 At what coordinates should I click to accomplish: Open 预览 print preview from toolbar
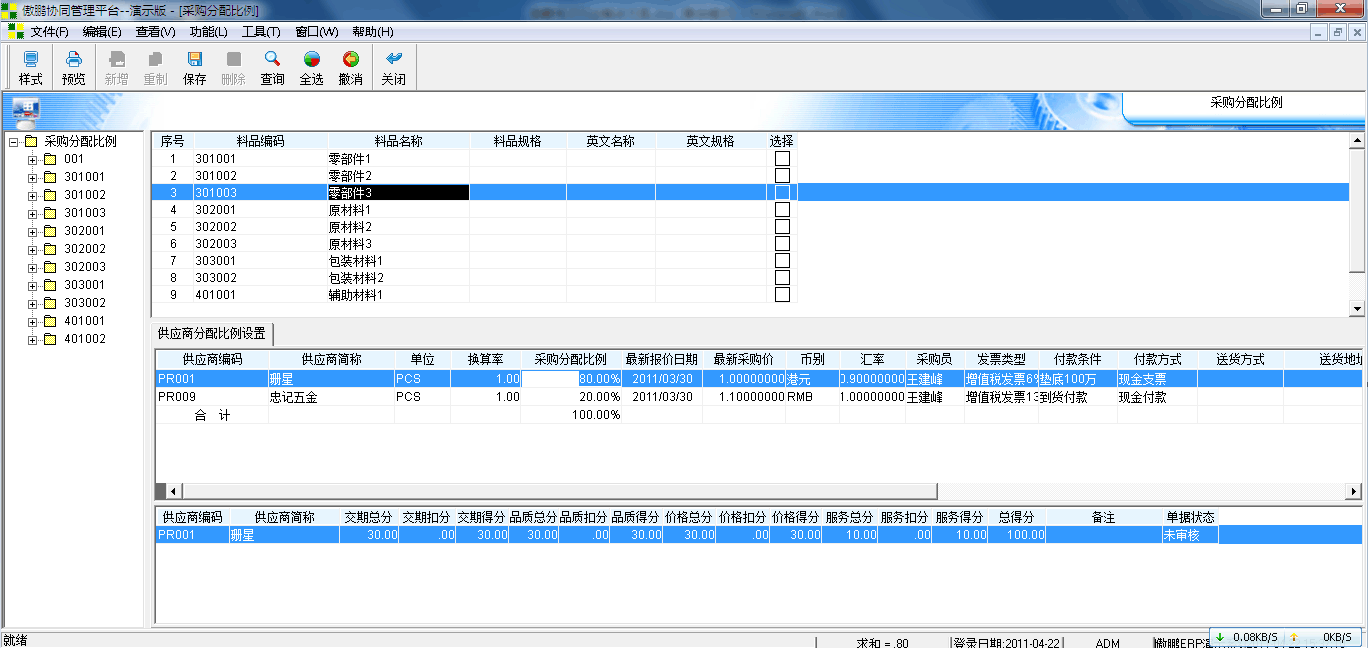pos(74,67)
